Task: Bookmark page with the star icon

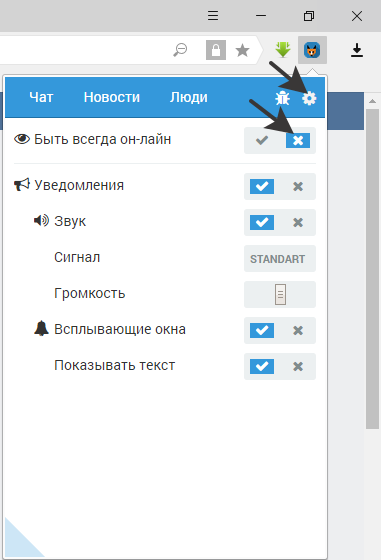Action: (x=242, y=50)
